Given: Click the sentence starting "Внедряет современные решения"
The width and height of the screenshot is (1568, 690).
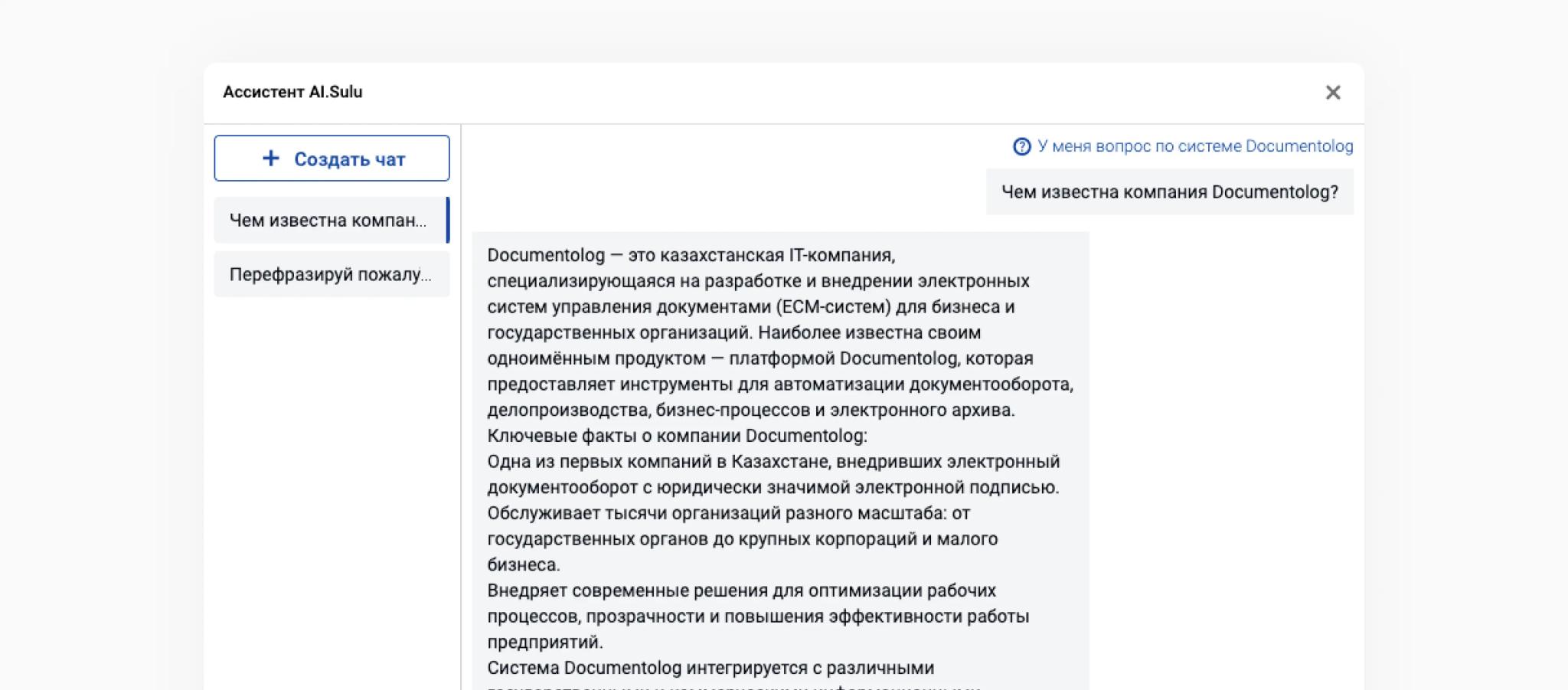Looking at the screenshot, I should [x=741, y=590].
